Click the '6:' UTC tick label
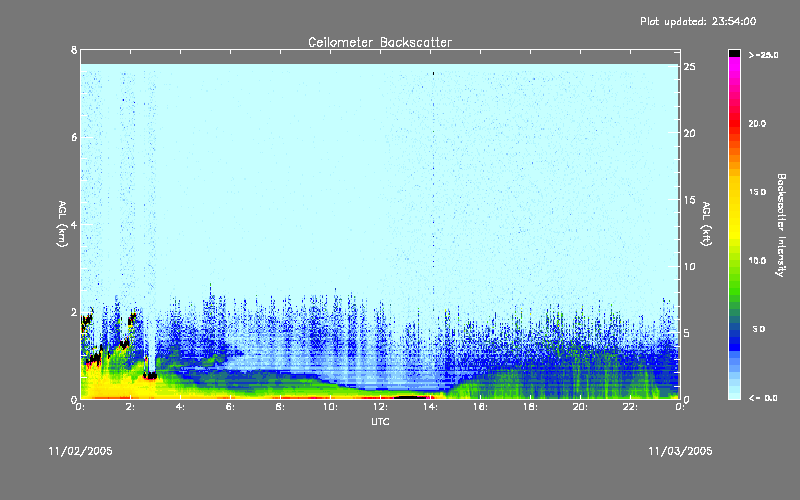The width and height of the screenshot is (800, 500). 231,407
